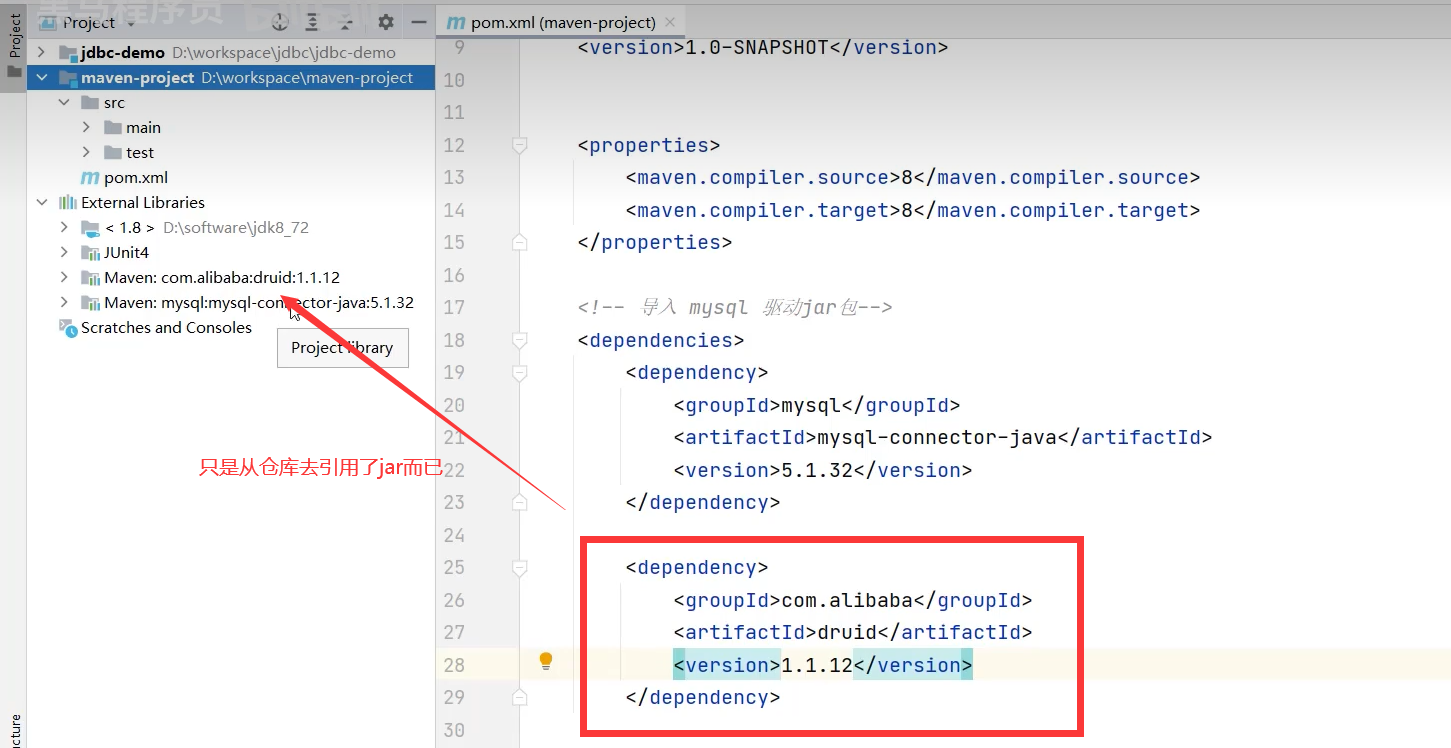Click groupId value mysql on line 20
Viewport: 1451px width, 748px height.
(x=811, y=405)
